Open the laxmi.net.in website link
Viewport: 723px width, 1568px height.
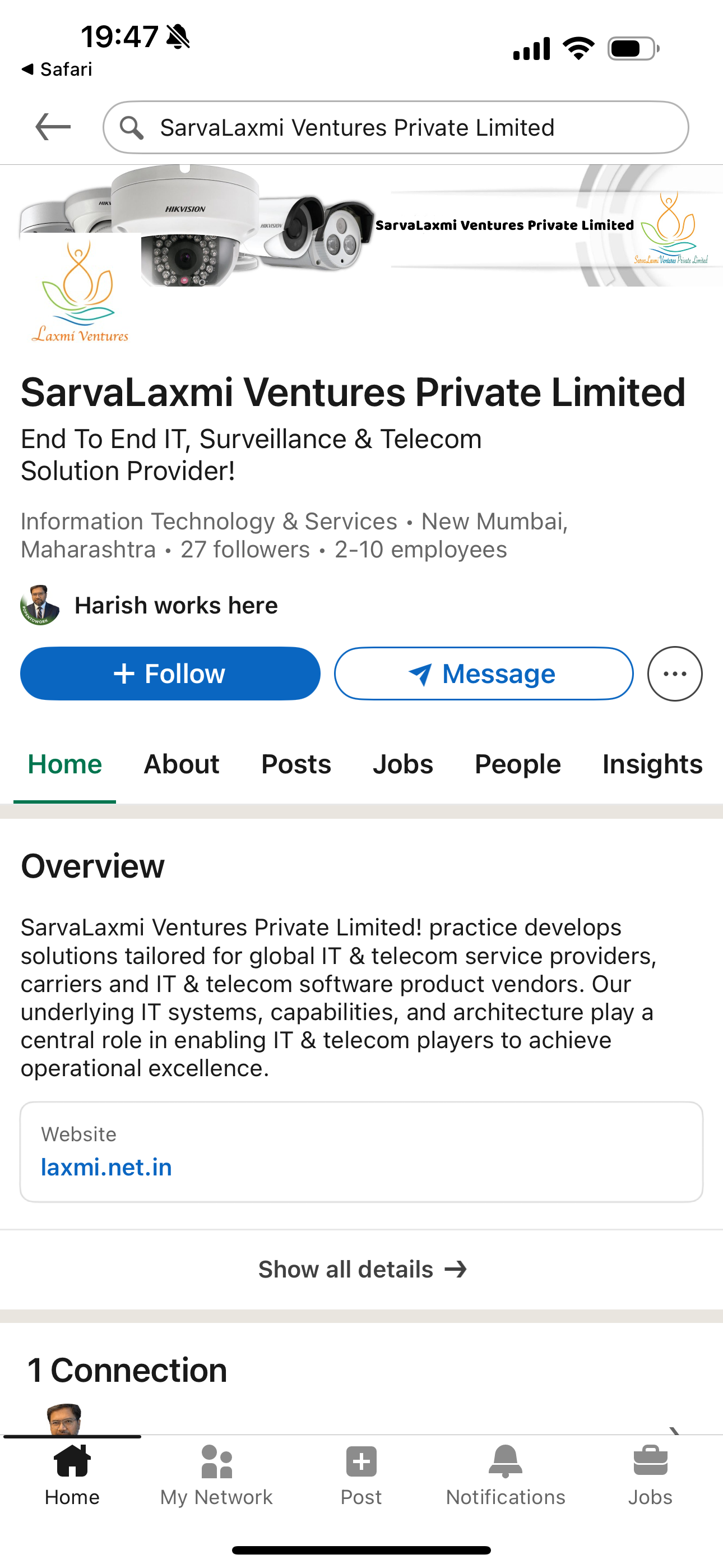[x=106, y=1167]
